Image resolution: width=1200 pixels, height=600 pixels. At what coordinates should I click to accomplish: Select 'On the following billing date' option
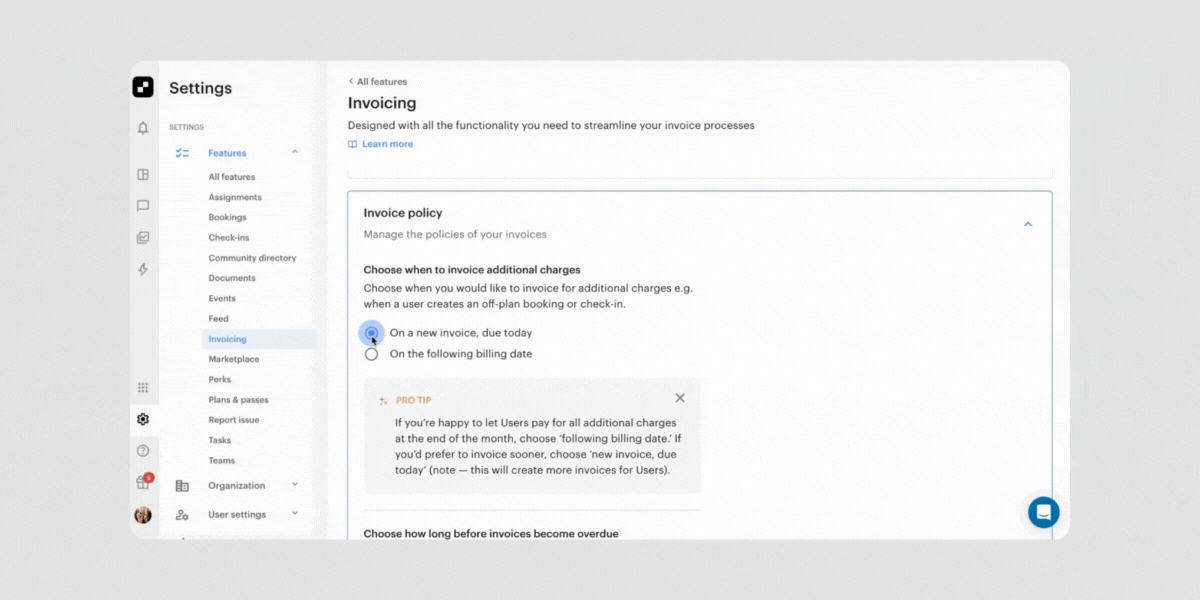tap(371, 353)
